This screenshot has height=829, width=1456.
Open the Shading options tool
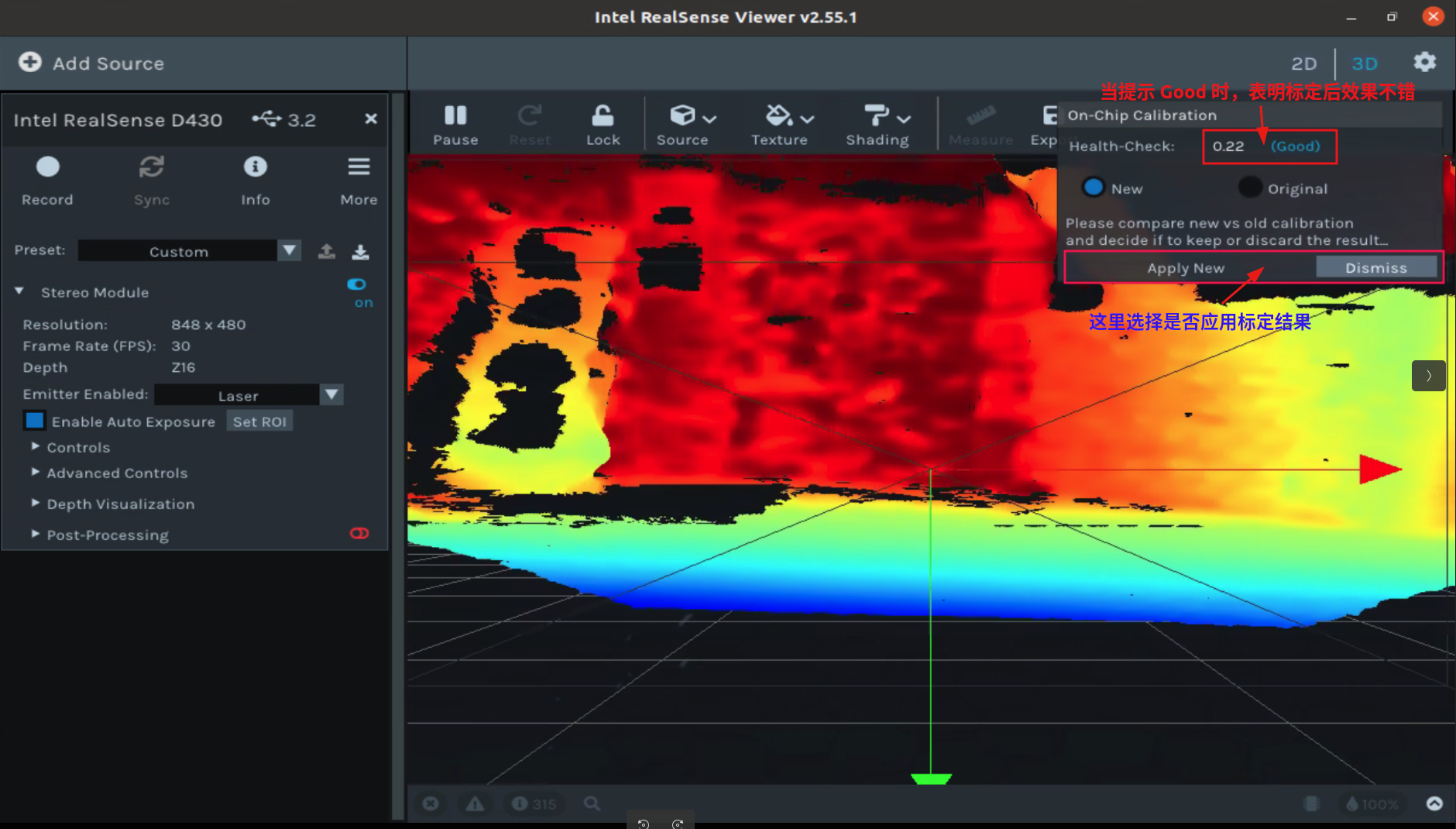tap(877, 125)
